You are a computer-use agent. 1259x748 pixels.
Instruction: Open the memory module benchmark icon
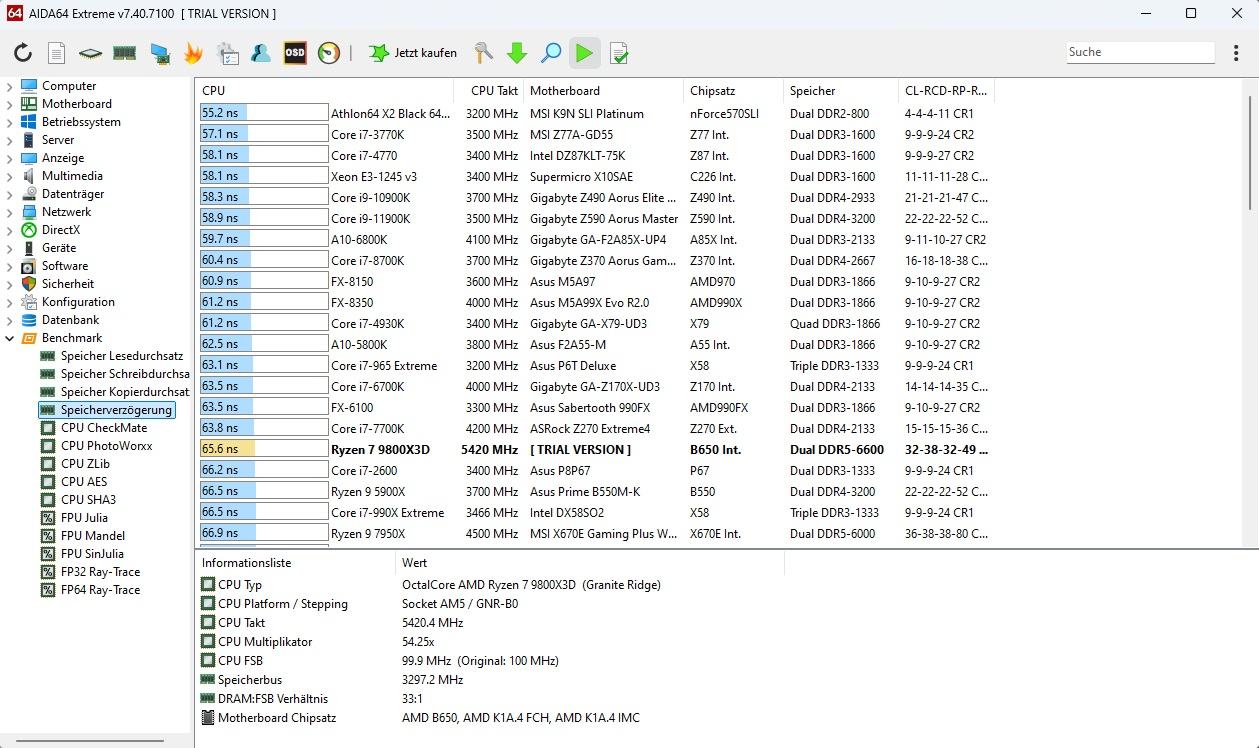click(x=125, y=53)
